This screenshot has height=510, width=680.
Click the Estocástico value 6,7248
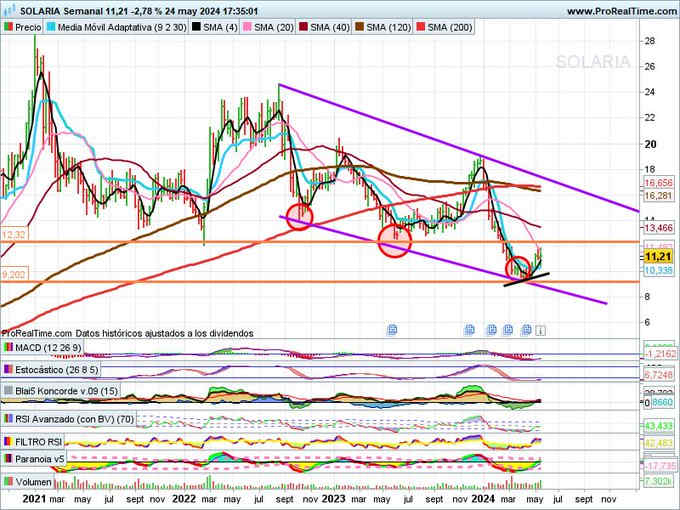(658, 375)
